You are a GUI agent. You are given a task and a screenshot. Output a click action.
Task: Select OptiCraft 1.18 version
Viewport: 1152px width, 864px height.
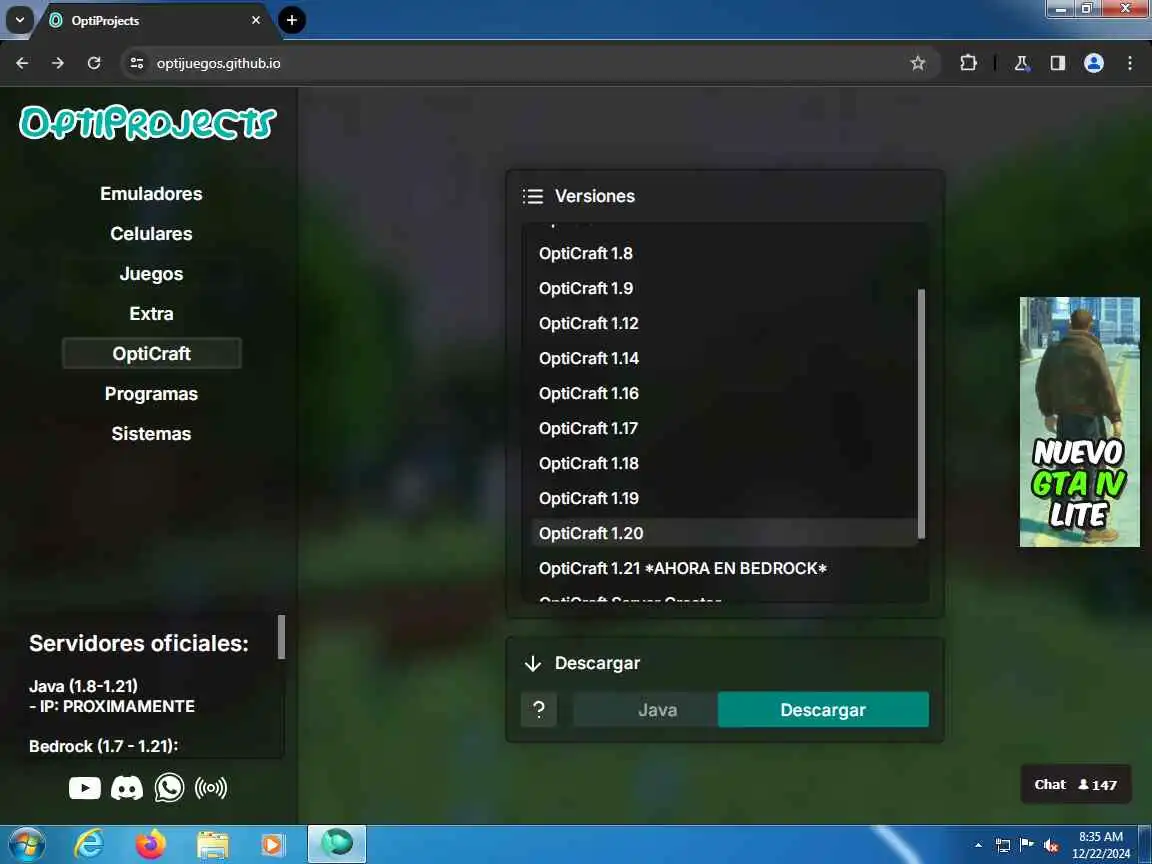[724, 464]
